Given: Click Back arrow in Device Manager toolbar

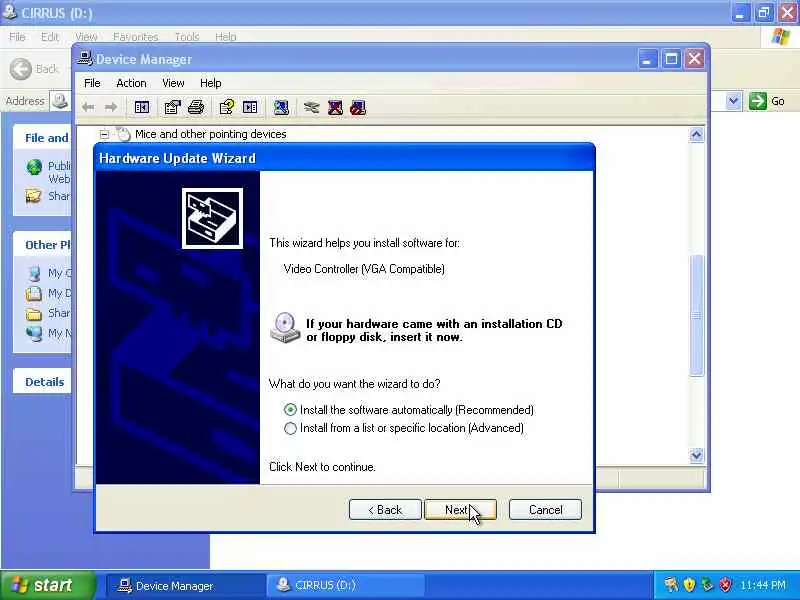Looking at the screenshot, I should click(x=88, y=107).
